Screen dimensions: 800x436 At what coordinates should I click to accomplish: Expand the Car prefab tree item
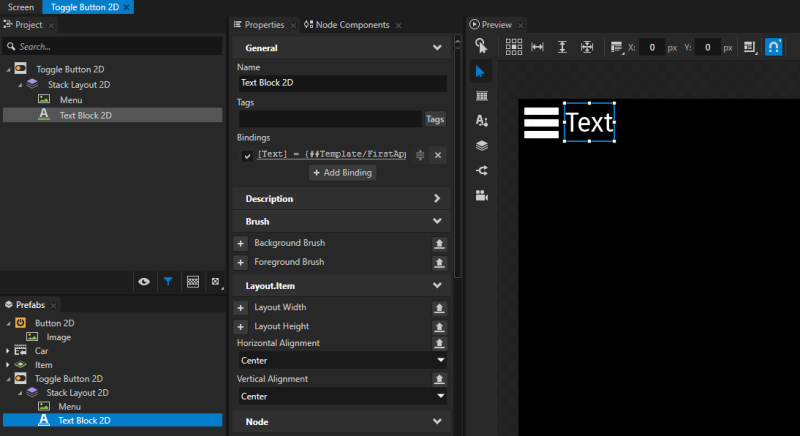tap(8, 351)
